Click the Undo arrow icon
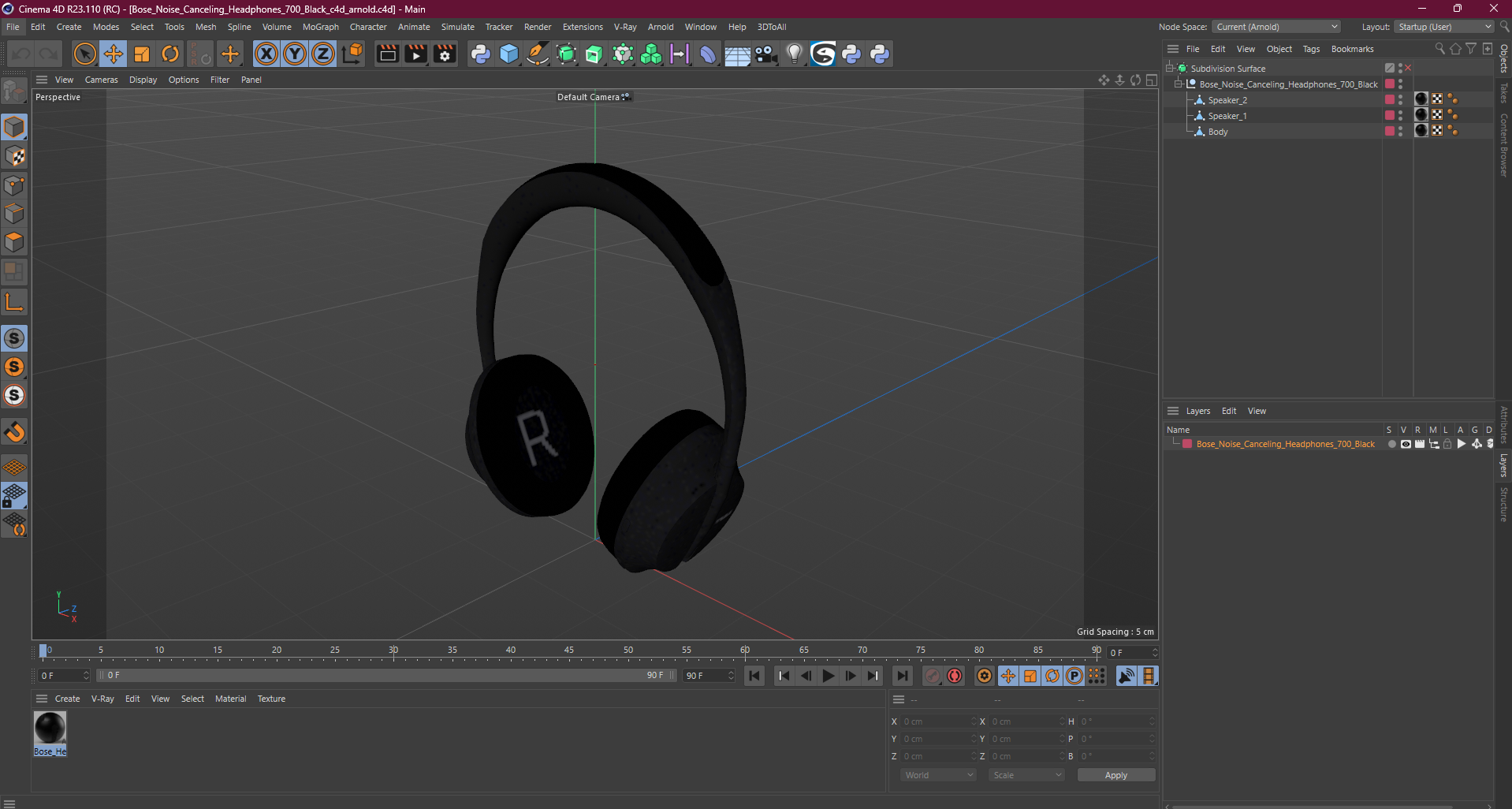The height and width of the screenshot is (809, 1512). click(x=21, y=54)
